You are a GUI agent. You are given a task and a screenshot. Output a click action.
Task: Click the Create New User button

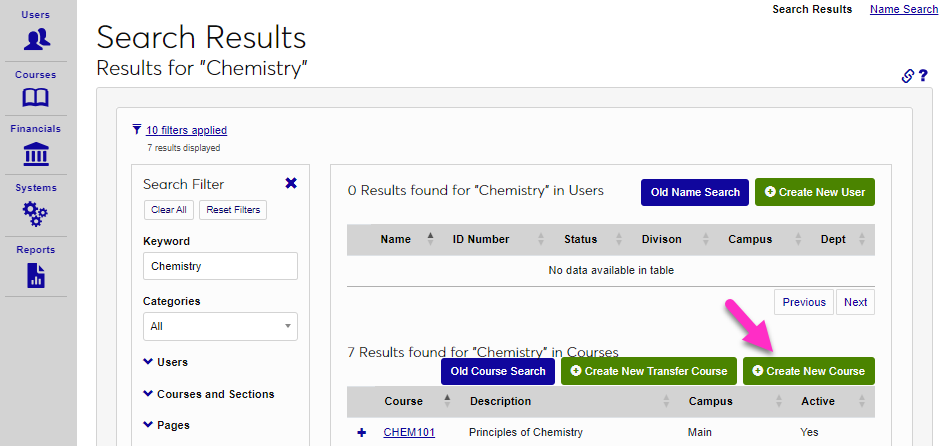(815, 192)
